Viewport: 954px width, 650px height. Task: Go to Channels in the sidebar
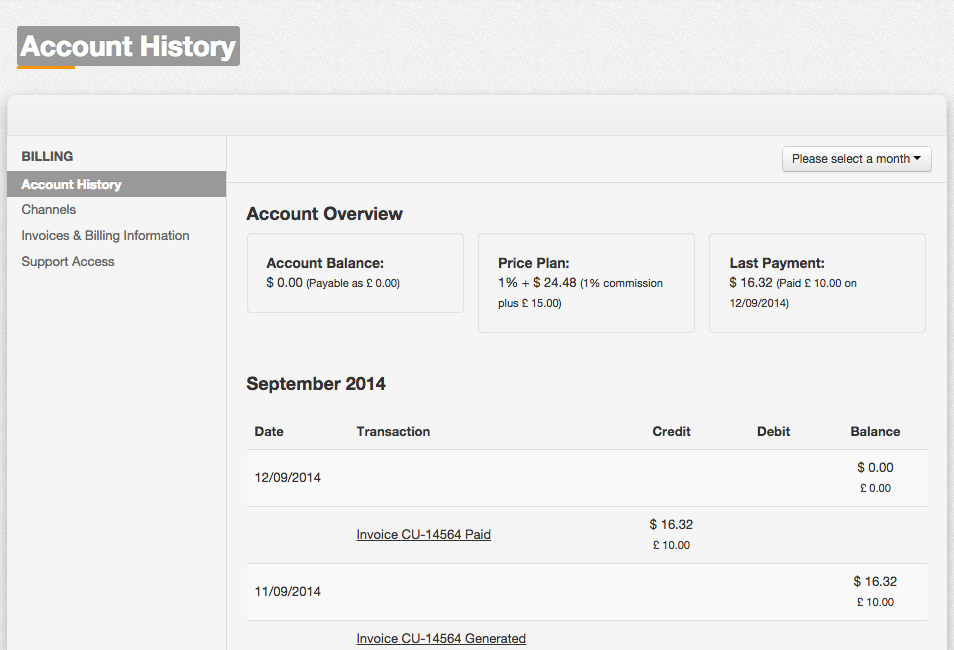[49, 210]
